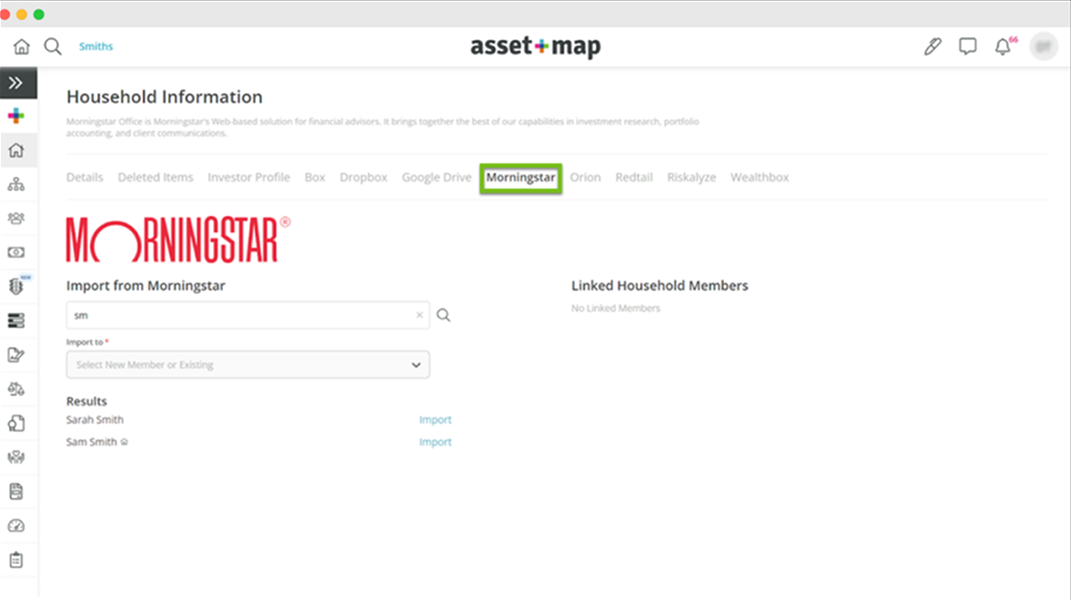Open the money bill sidebar icon
This screenshot has height=600, width=1071.
pyautogui.click(x=16, y=252)
